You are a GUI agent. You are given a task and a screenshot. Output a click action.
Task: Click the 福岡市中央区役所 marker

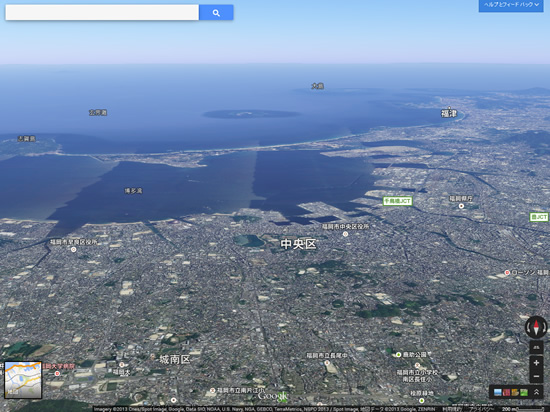point(345,234)
